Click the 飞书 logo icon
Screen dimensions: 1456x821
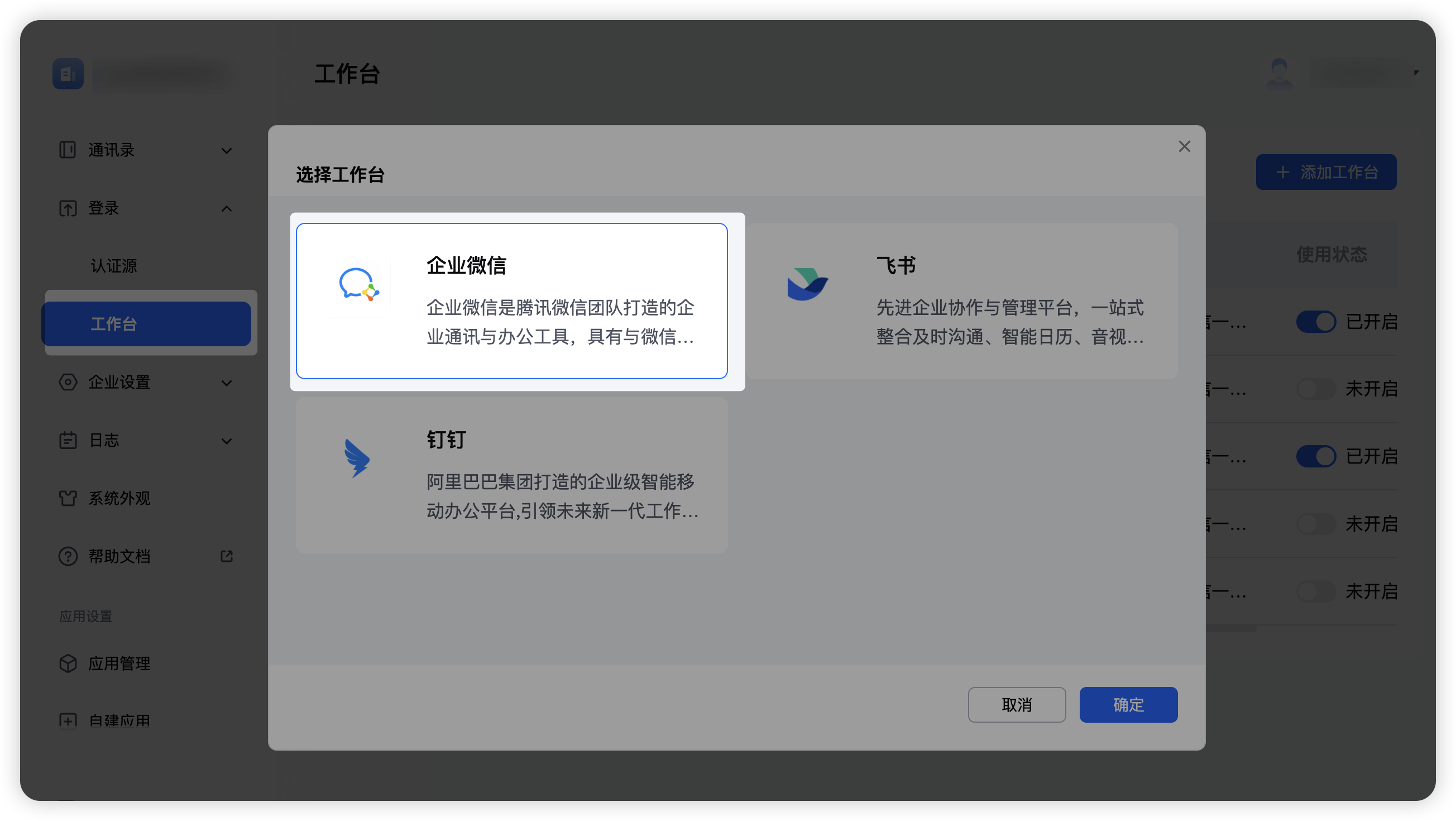click(808, 284)
